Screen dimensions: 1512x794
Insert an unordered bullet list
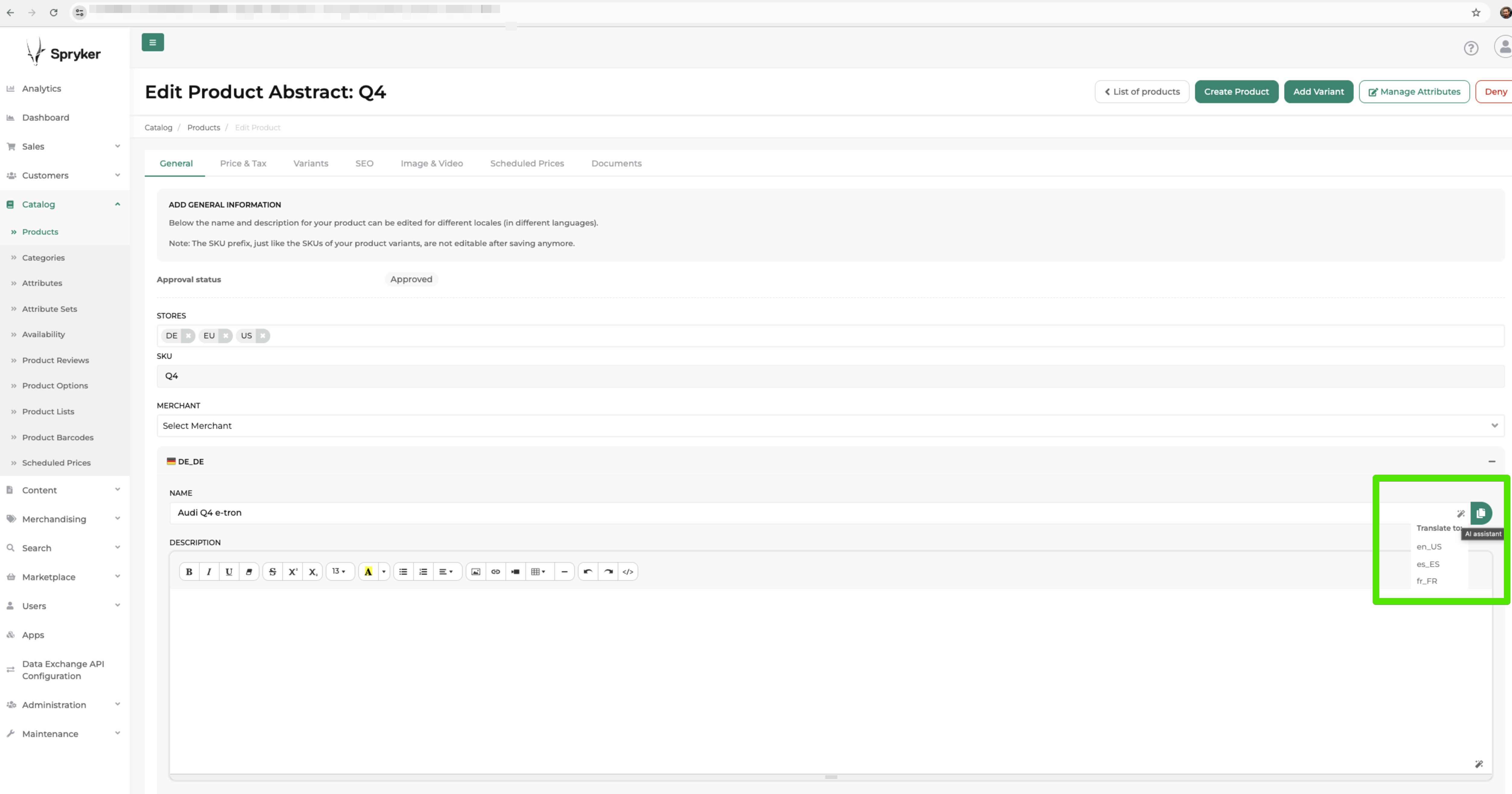coord(403,571)
